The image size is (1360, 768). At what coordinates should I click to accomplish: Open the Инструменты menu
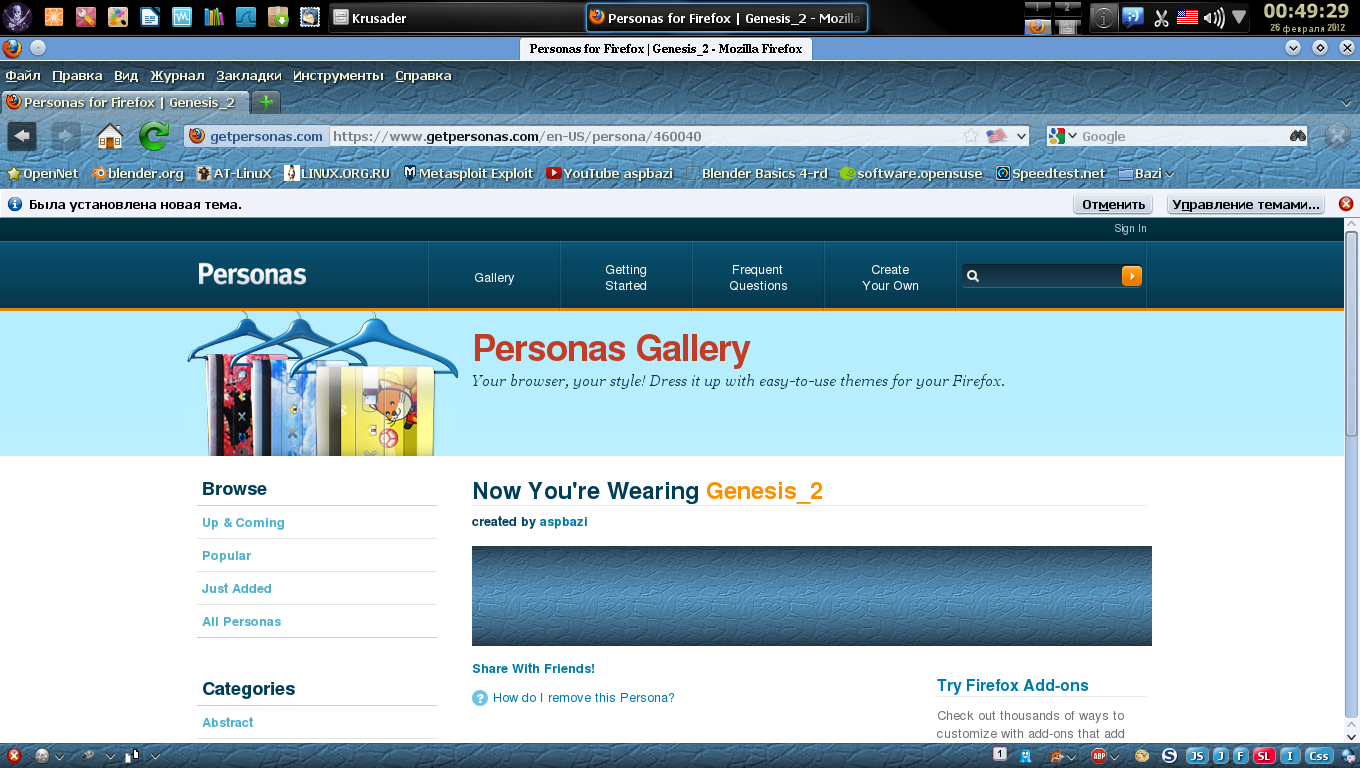338,76
